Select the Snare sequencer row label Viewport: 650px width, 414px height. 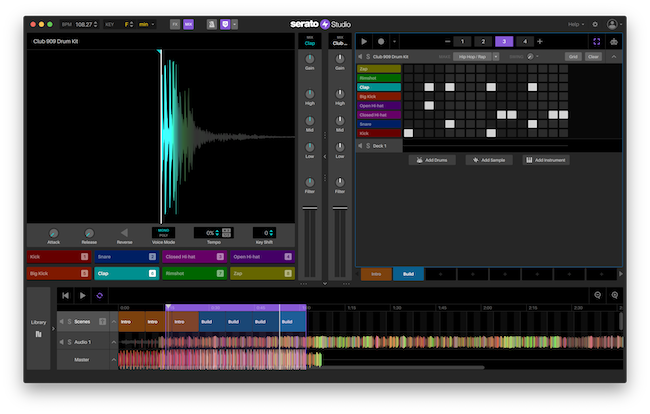point(379,124)
